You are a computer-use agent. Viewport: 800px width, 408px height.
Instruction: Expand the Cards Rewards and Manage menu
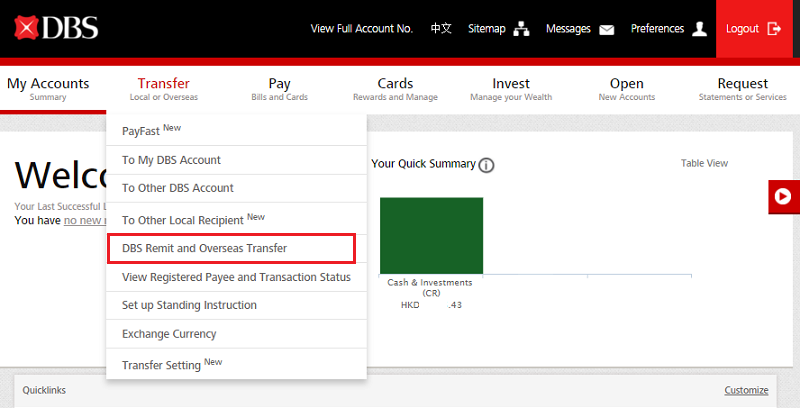pos(395,89)
